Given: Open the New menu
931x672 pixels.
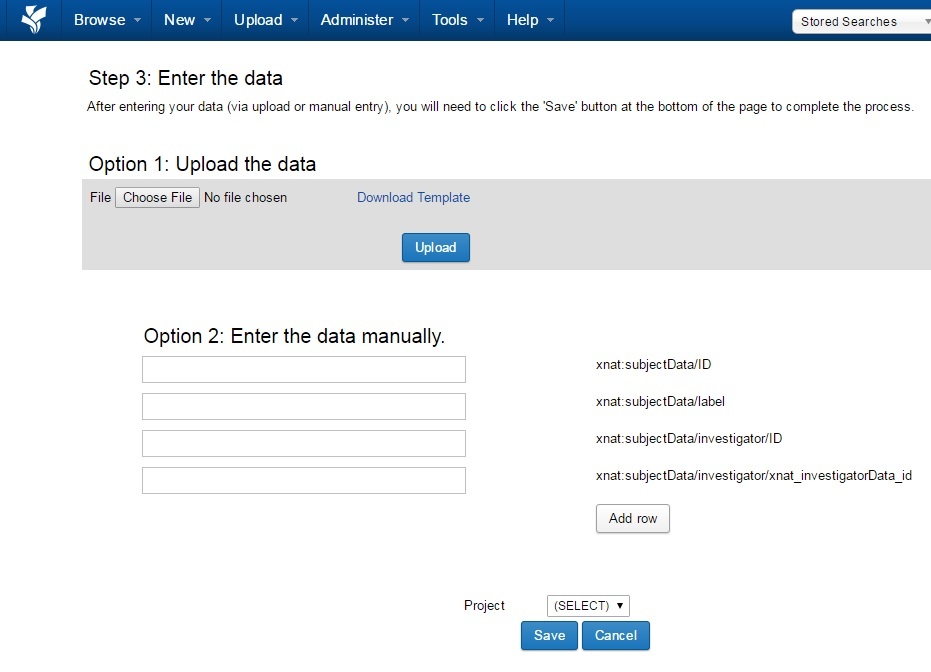Looking at the screenshot, I should tap(180, 19).
